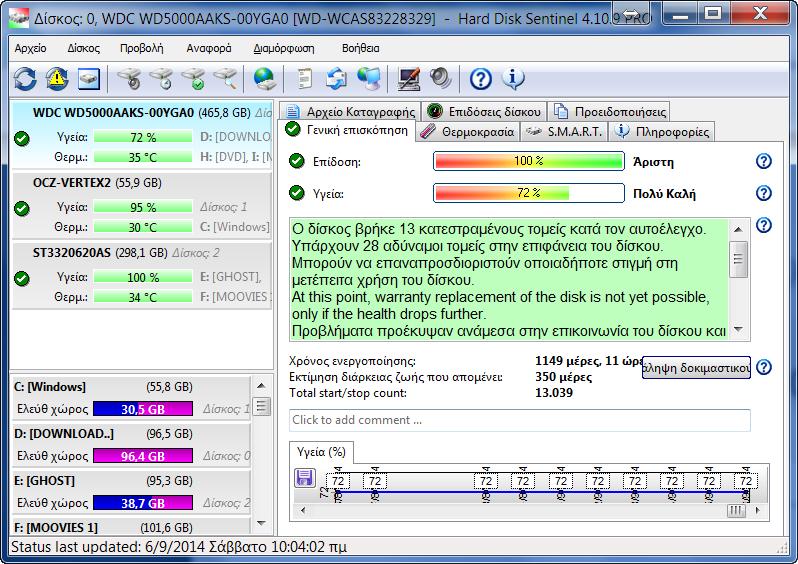The width and height of the screenshot is (798, 564).
Task: Click the speaker sound toolbar icon
Action: 440,79
